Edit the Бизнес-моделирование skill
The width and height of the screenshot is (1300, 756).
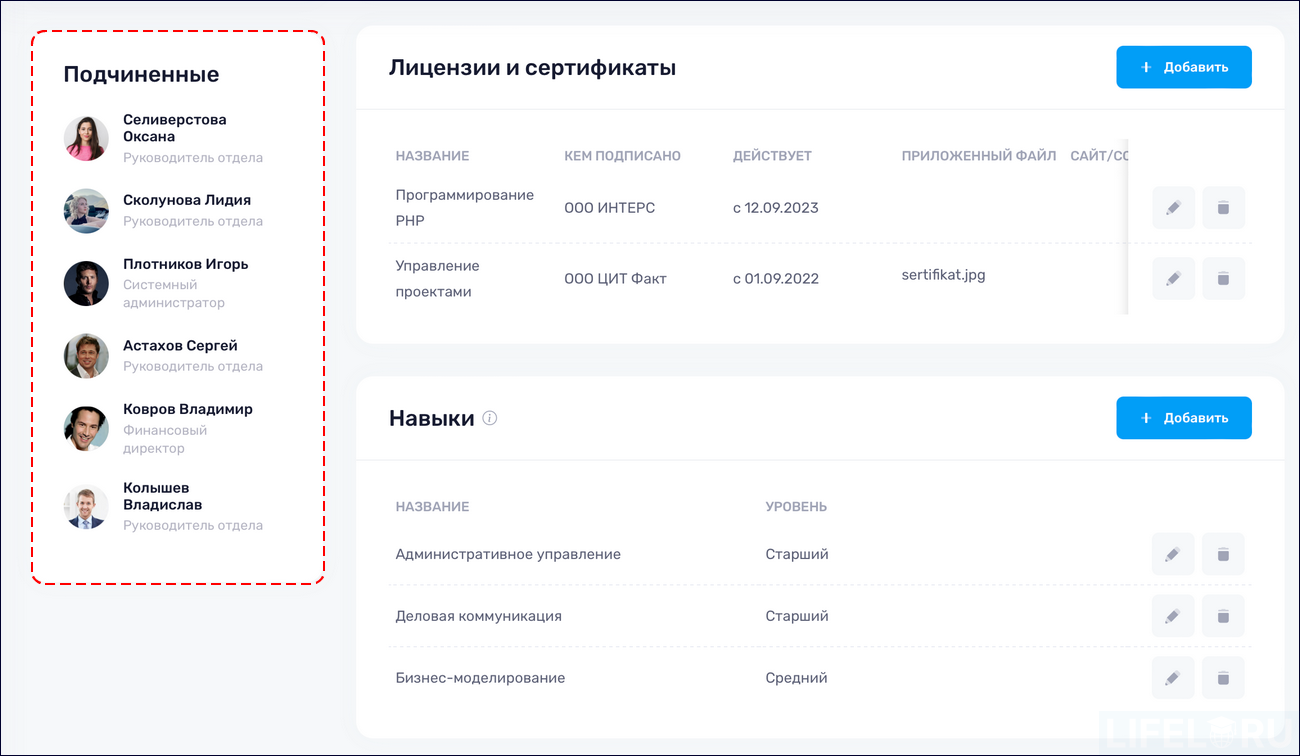(x=1173, y=677)
